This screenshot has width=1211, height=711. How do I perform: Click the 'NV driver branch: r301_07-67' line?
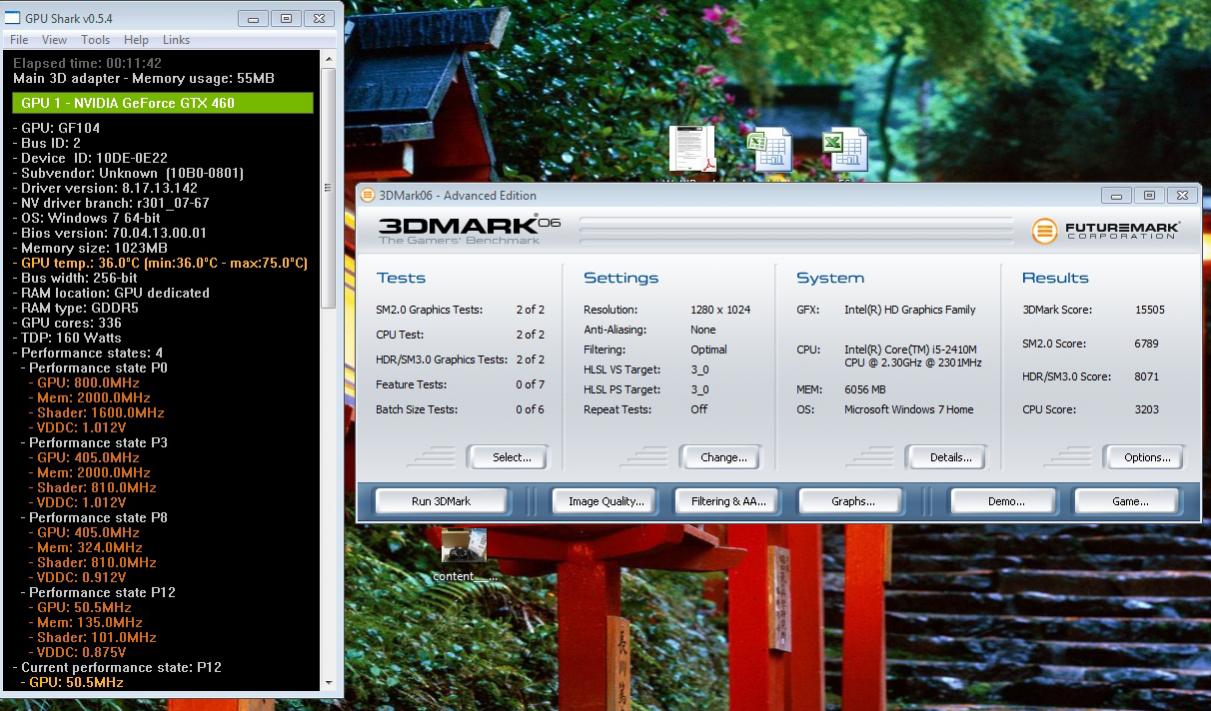pyautogui.click(x=111, y=203)
